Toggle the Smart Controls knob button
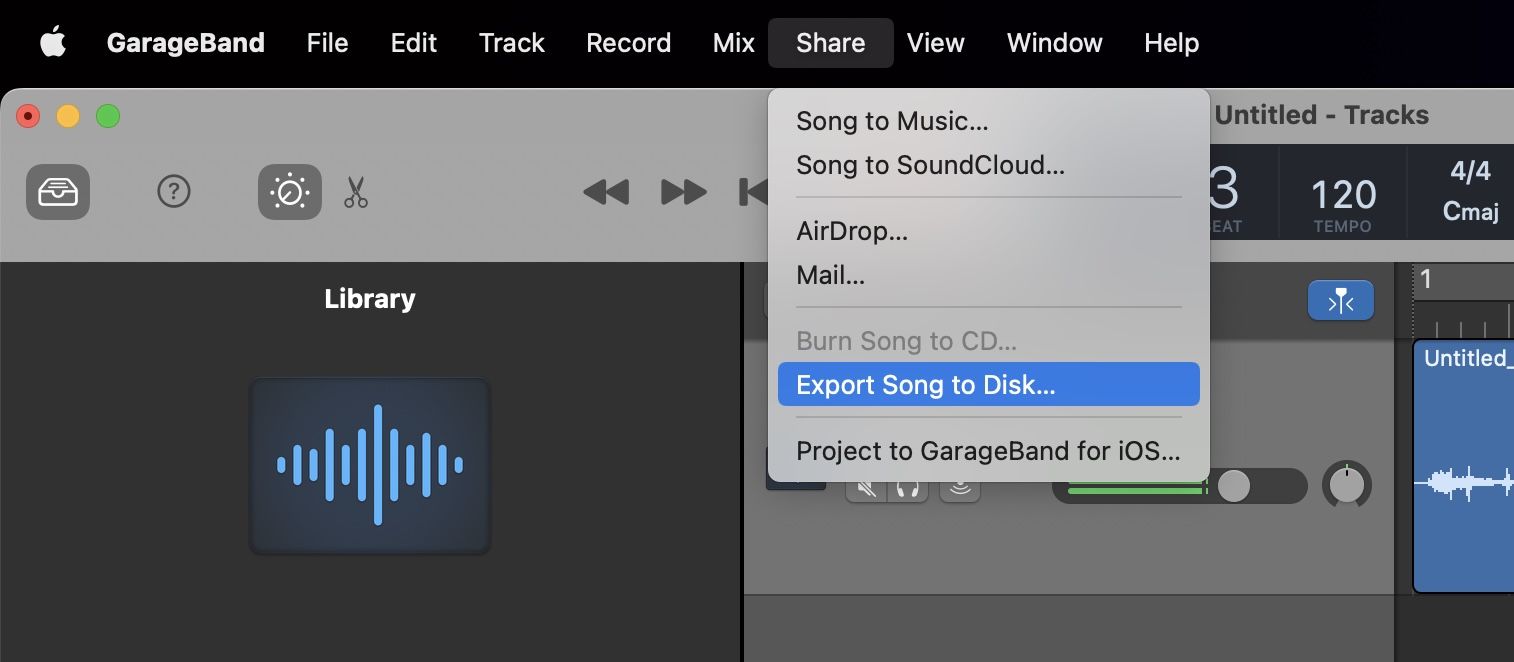This screenshot has height=662, width=1514. click(x=290, y=191)
